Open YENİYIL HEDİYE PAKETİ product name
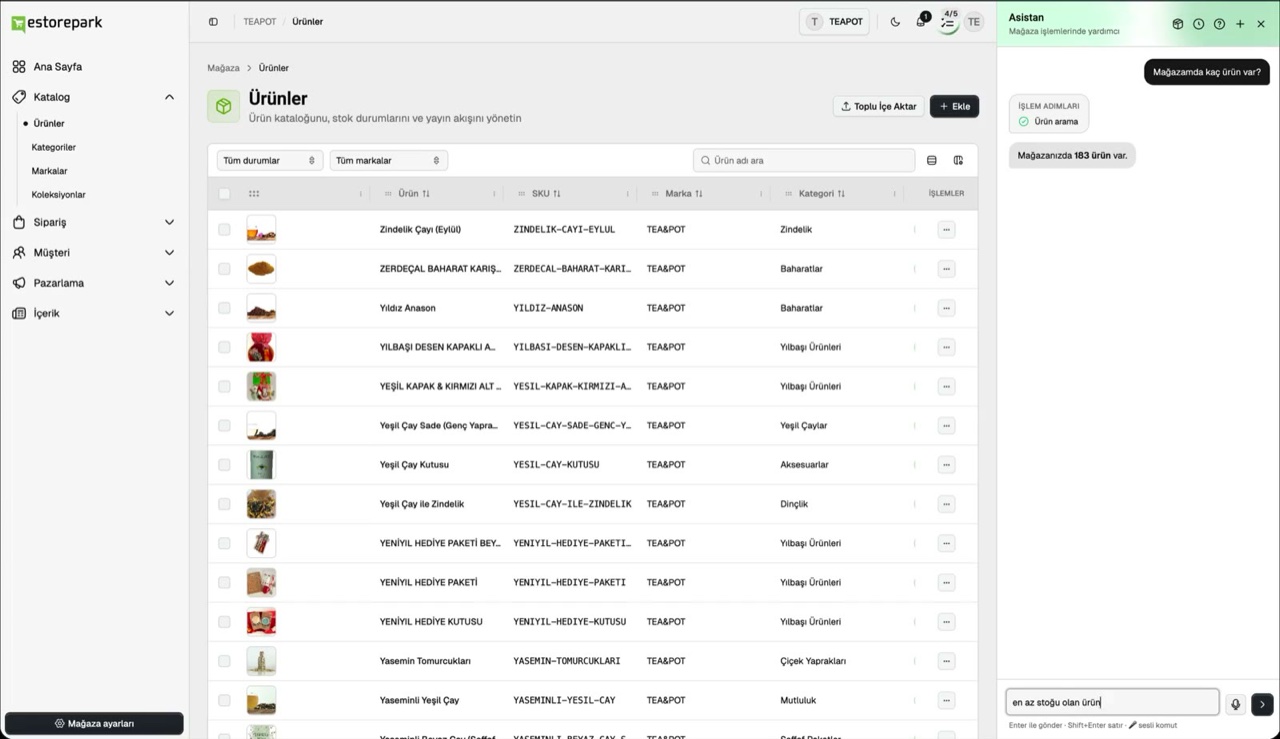This screenshot has height=739, width=1280. pos(428,583)
